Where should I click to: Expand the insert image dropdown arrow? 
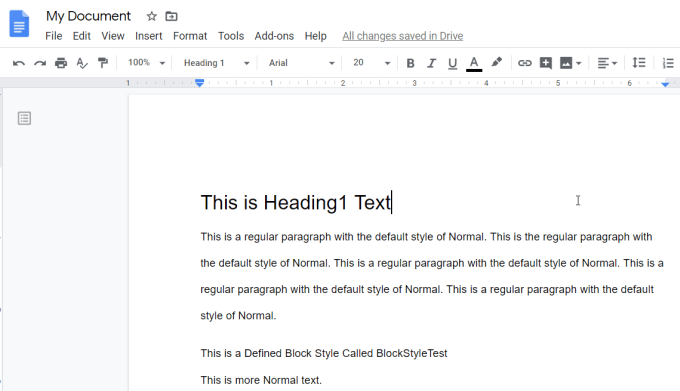[x=579, y=63]
